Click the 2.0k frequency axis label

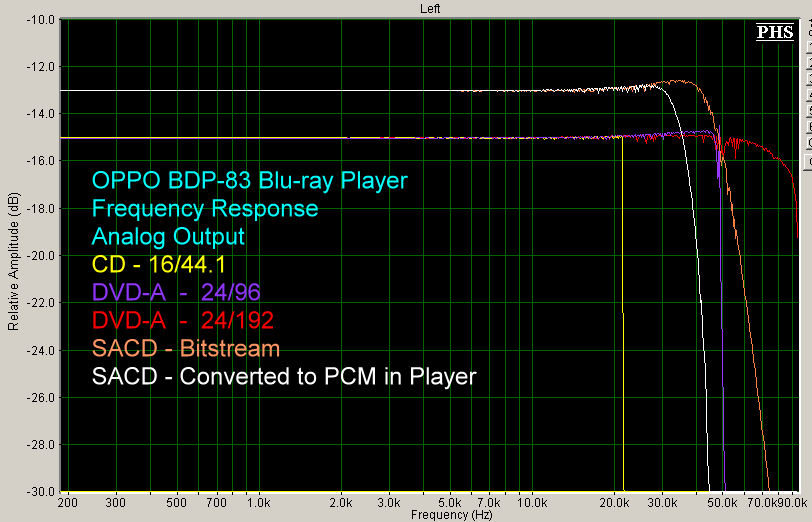click(341, 503)
